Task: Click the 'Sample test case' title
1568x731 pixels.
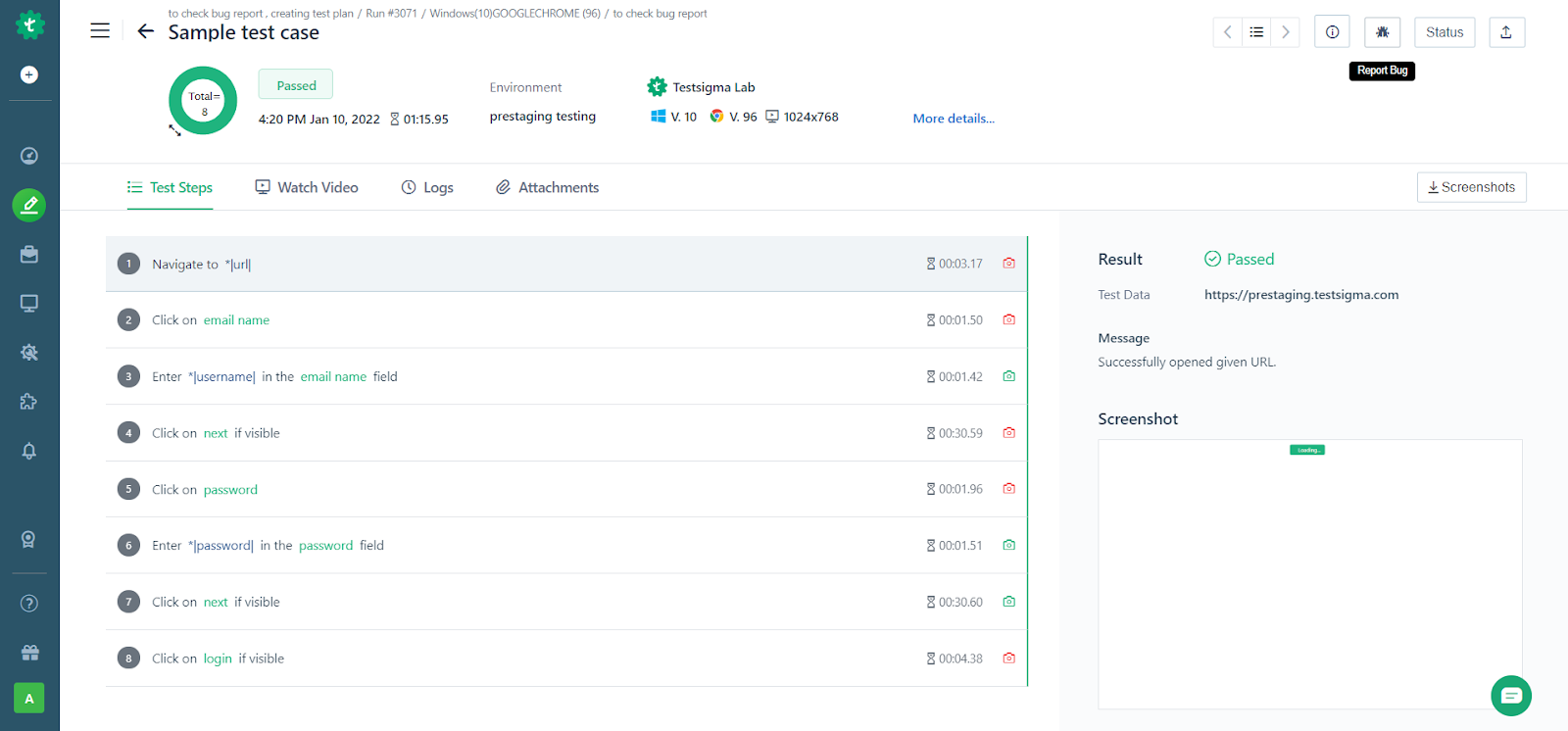Action: 244,32
